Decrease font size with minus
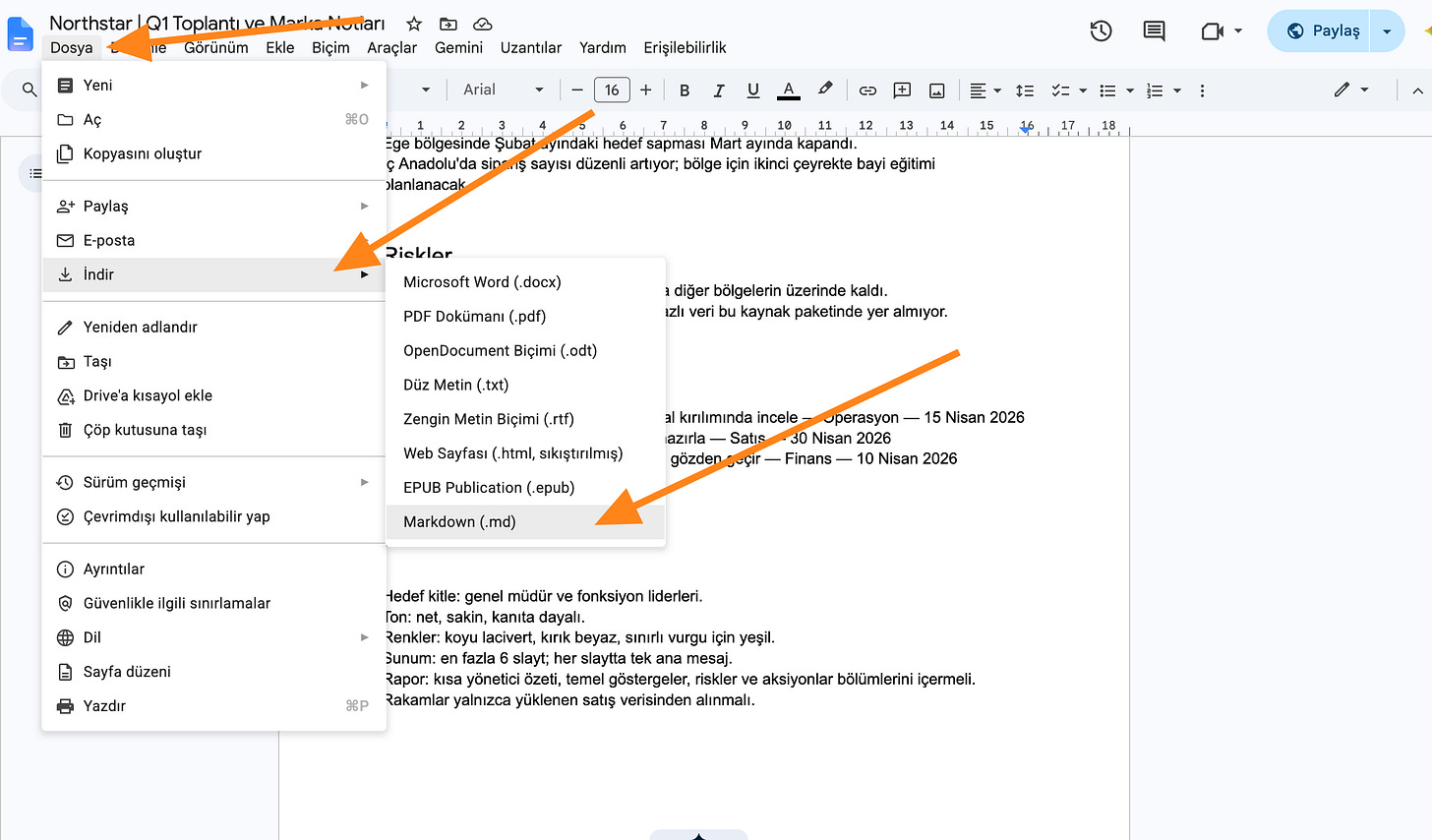 click(577, 90)
